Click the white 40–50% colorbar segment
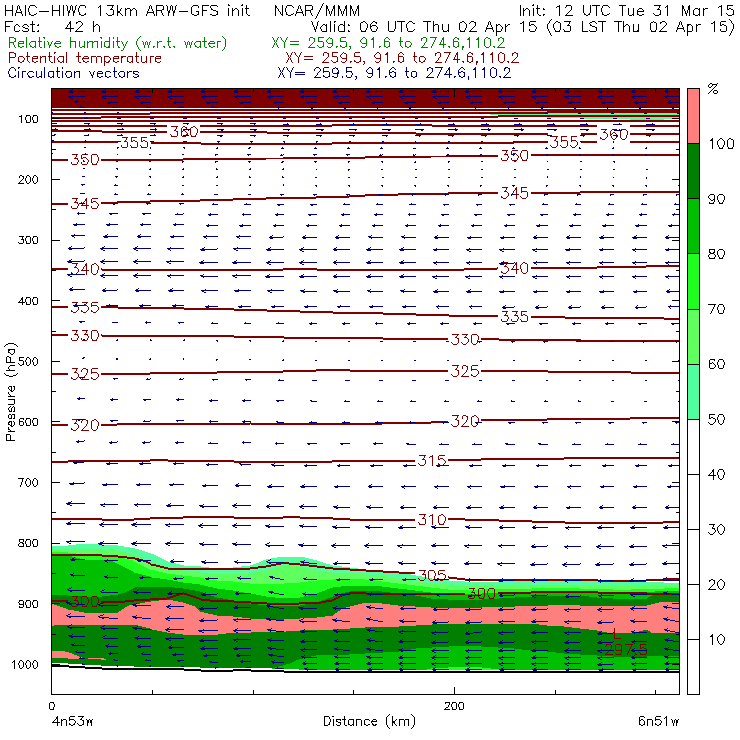 pyautogui.click(x=693, y=447)
